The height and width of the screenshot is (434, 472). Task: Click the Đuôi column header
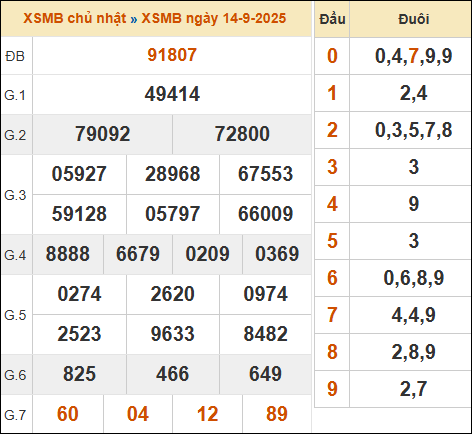414,19
